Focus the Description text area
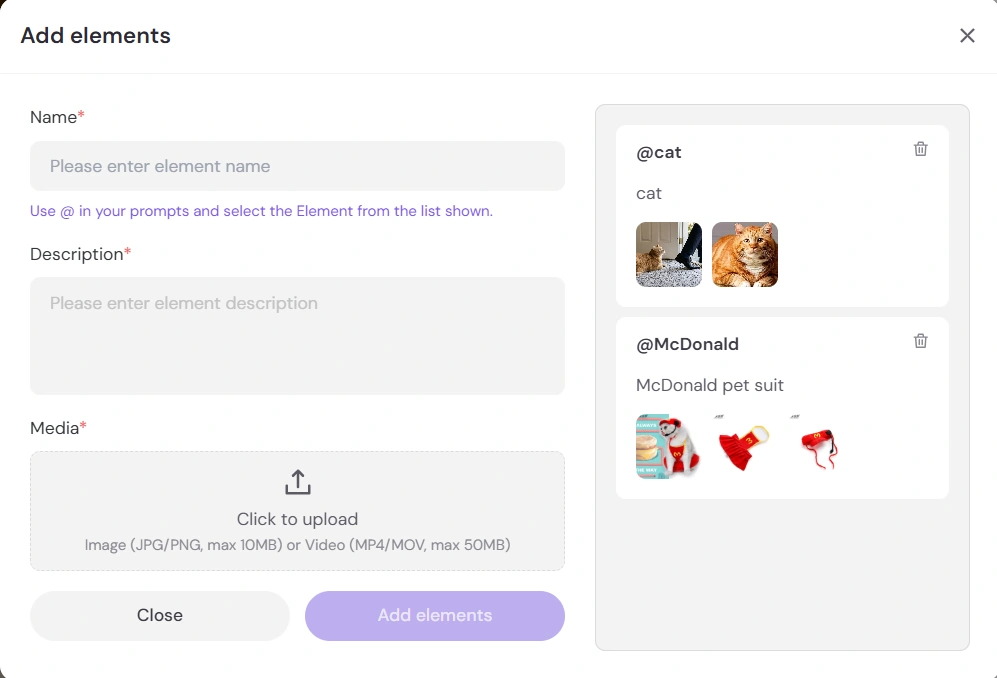 [297, 335]
